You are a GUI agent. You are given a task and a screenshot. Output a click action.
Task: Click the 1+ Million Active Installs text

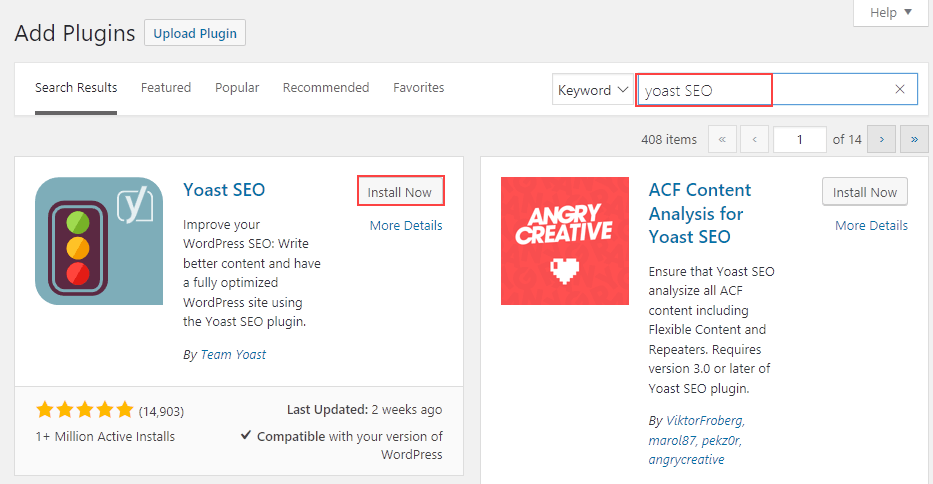pyautogui.click(x=105, y=436)
